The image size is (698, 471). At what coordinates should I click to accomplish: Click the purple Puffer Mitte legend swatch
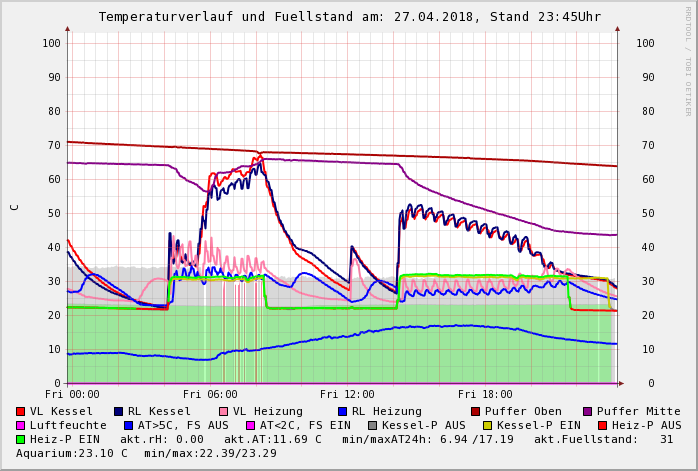pos(588,411)
